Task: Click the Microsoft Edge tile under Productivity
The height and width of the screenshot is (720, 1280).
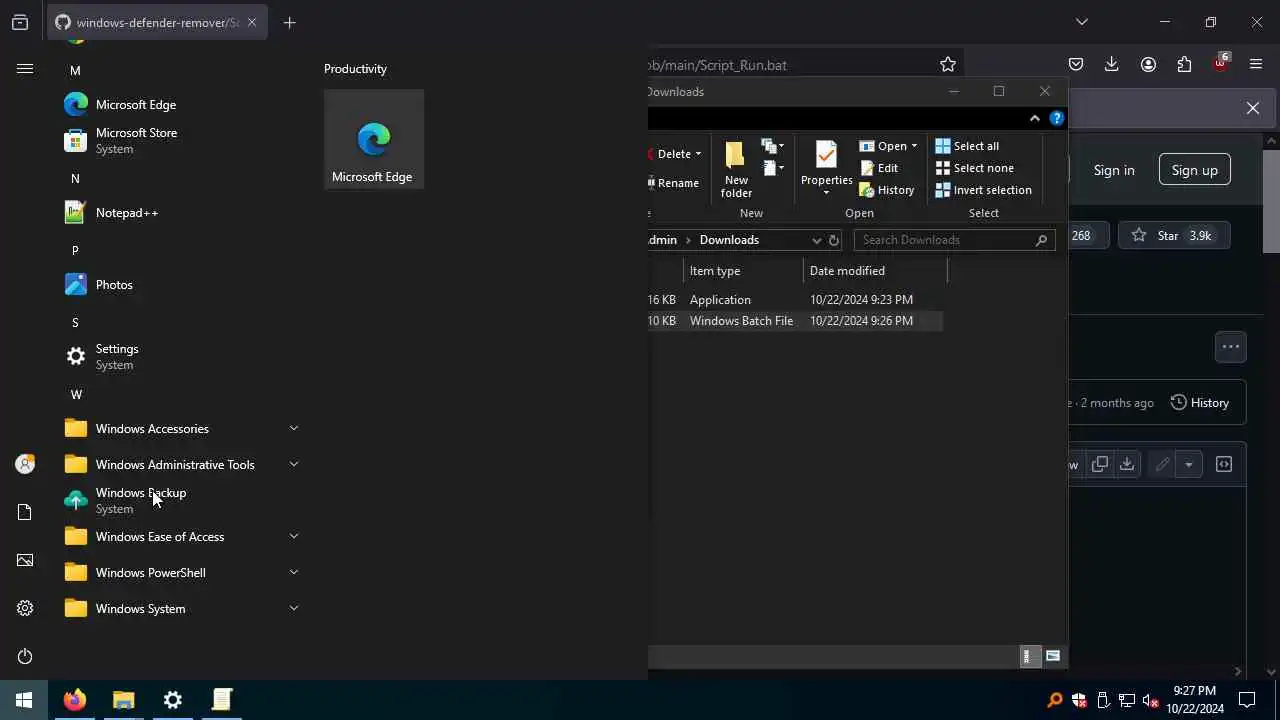Action: (x=374, y=139)
